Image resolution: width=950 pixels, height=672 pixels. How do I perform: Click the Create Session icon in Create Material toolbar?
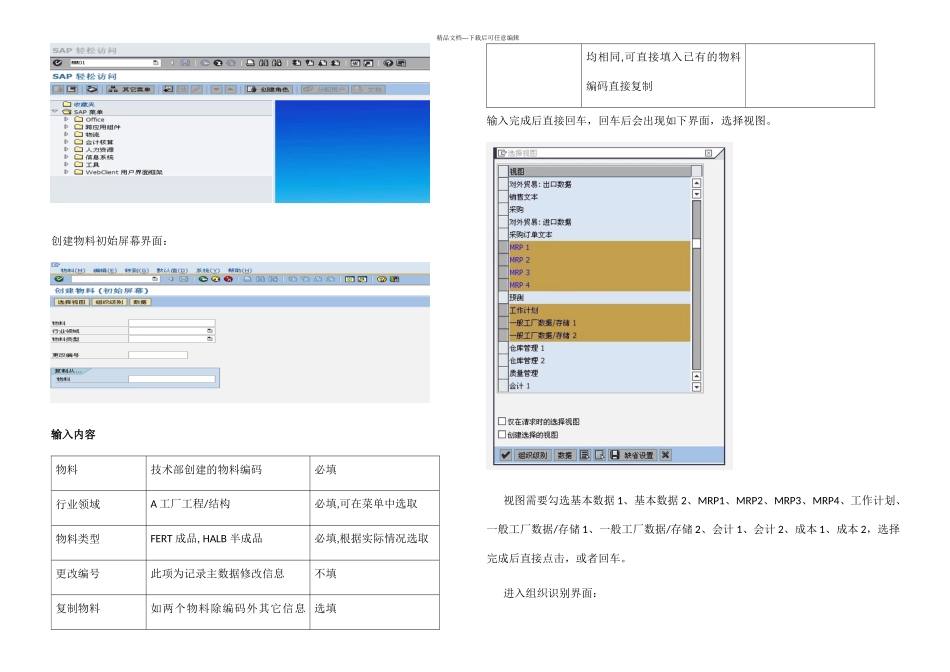coord(350,279)
